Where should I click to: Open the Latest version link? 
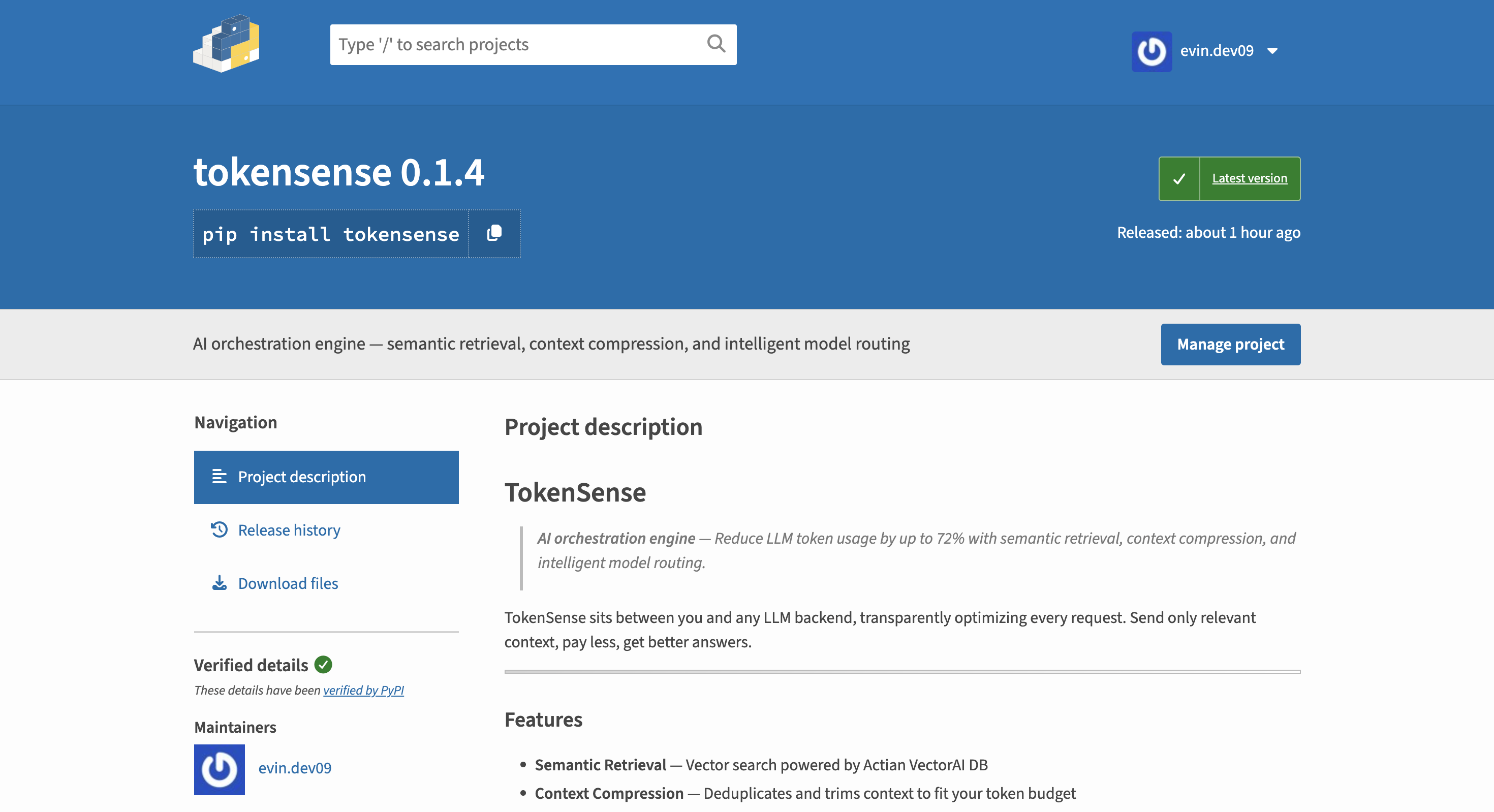[x=1249, y=179]
